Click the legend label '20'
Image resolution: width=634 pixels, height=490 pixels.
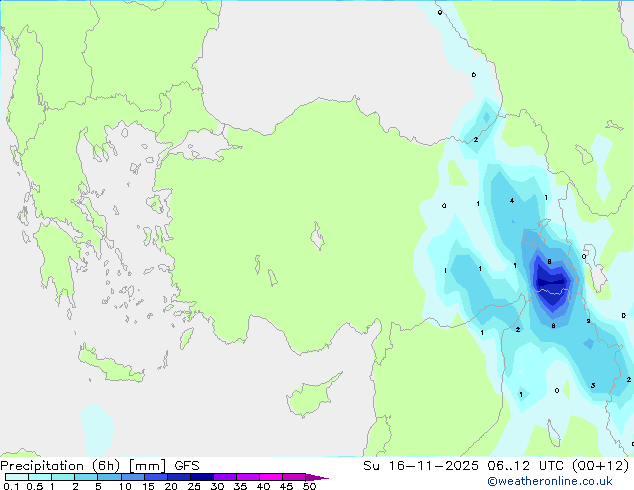(171, 486)
